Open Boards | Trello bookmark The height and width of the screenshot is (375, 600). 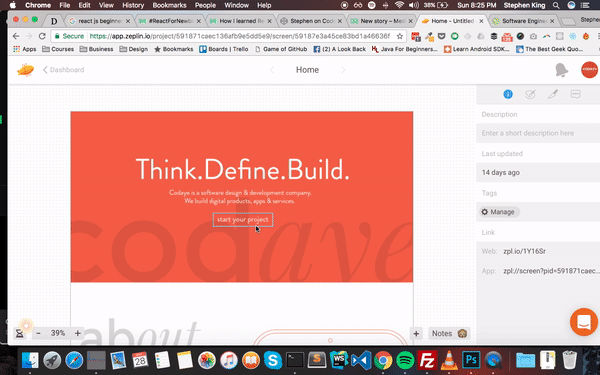223,49
